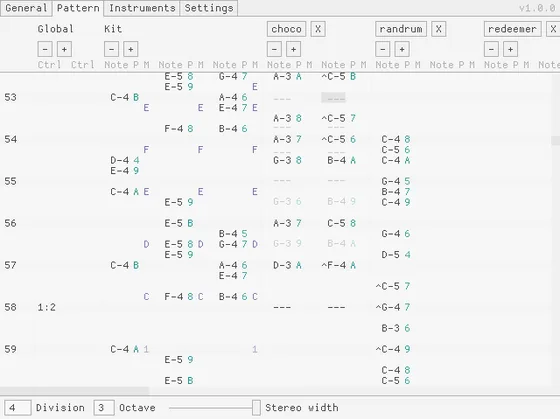560x419 pixels.
Task: Click the Stereo width slider handle
Action: pyautogui.click(x=256, y=408)
